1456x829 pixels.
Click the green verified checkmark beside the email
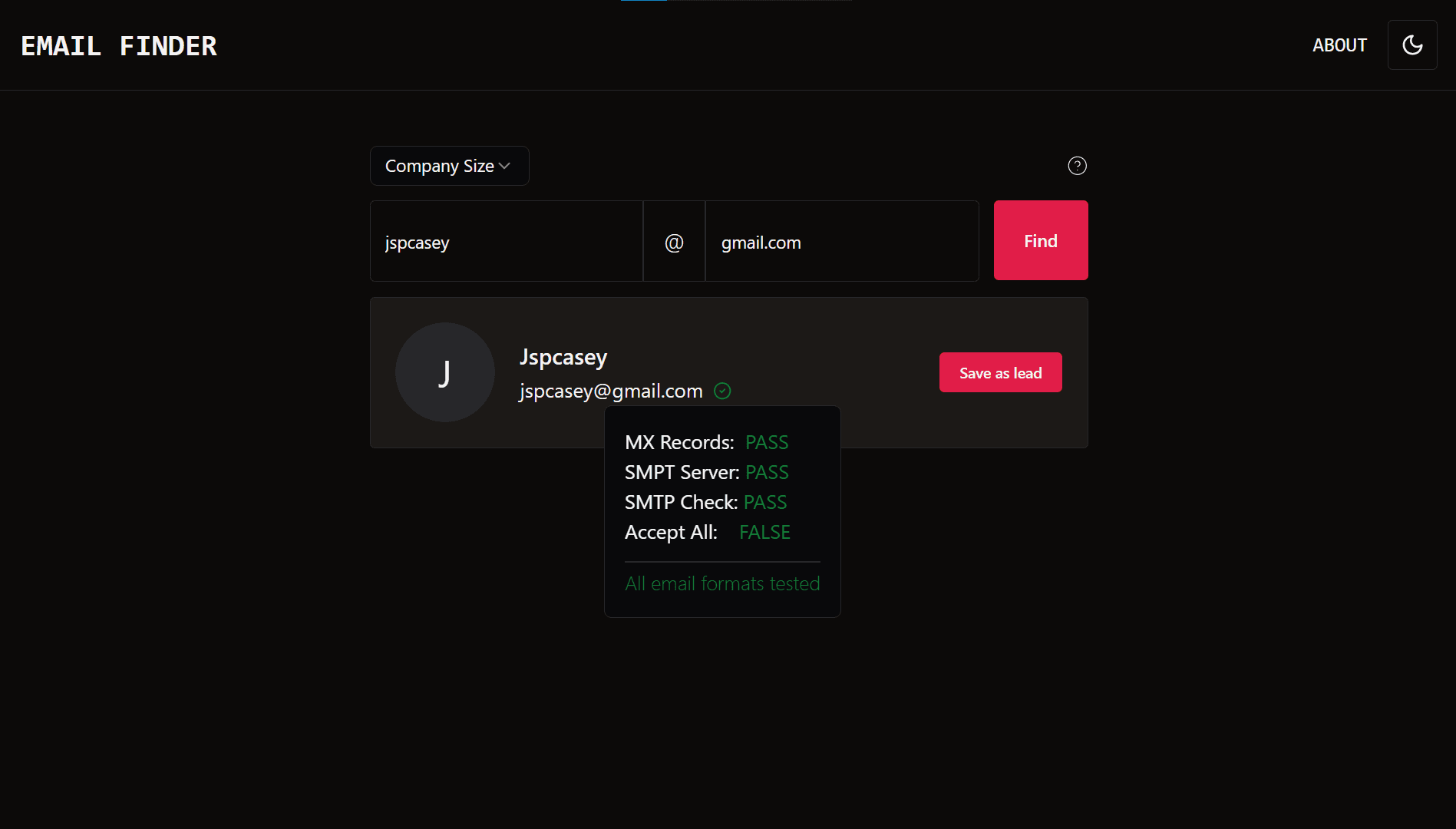click(722, 391)
